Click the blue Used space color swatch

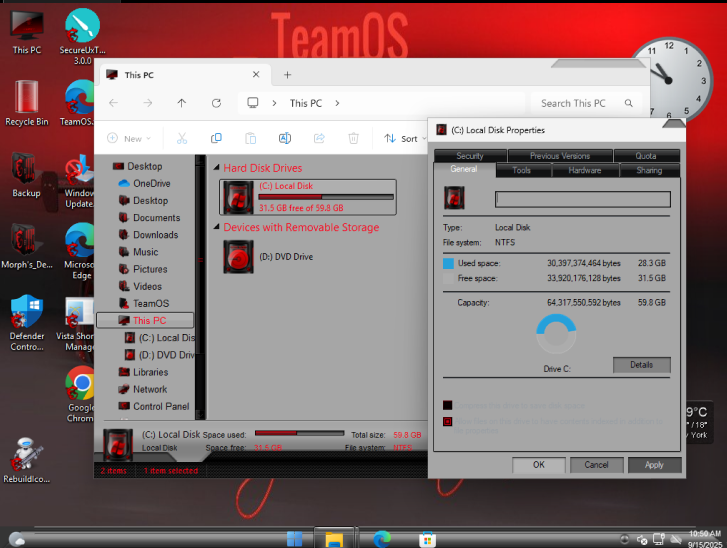click(x=448, y=263)
